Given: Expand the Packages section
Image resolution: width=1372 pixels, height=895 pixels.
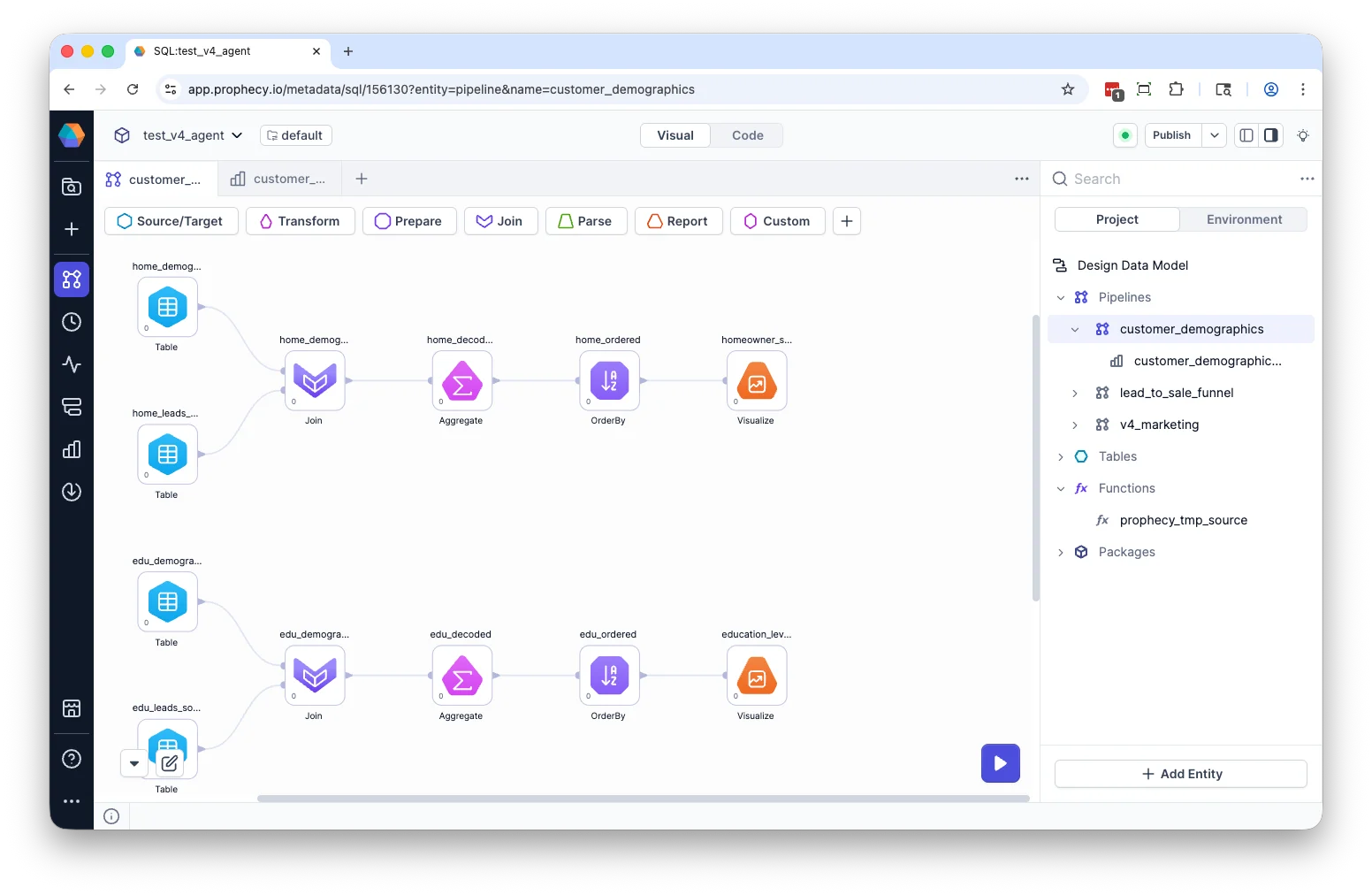Looking at the screenshot, I should click(x=1061, y=552).
